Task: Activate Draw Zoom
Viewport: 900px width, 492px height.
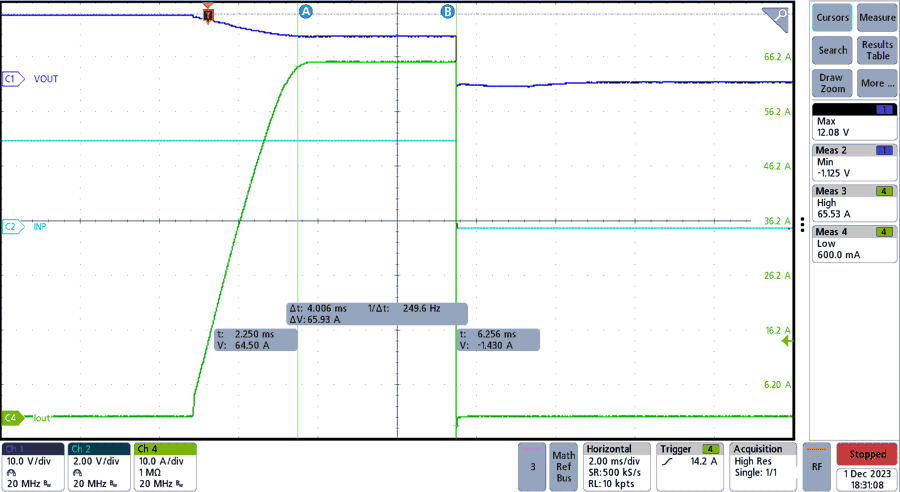Action: coord(832,83)
